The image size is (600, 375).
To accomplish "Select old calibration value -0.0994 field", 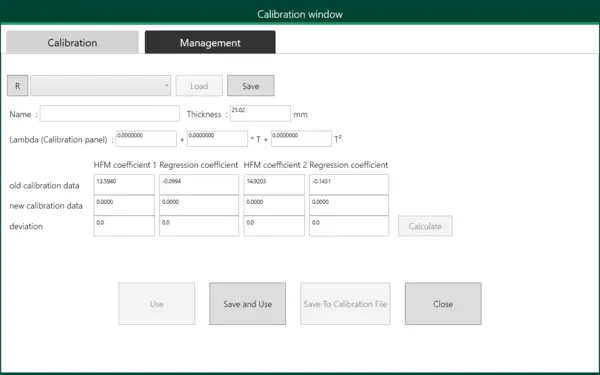I will (199, 185).
